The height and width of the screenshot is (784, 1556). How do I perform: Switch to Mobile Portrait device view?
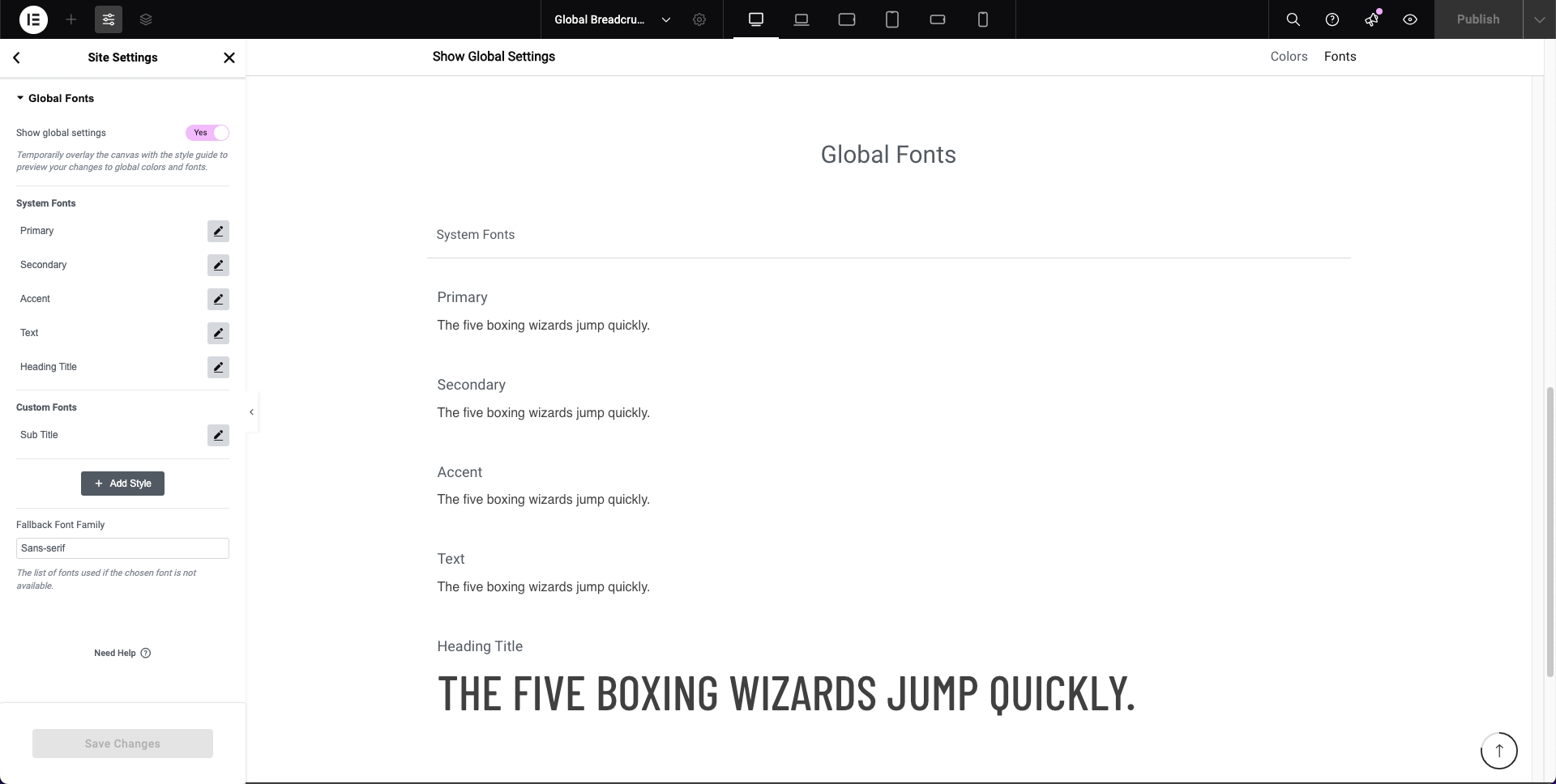pyautogui.click(x=983, y=19)
